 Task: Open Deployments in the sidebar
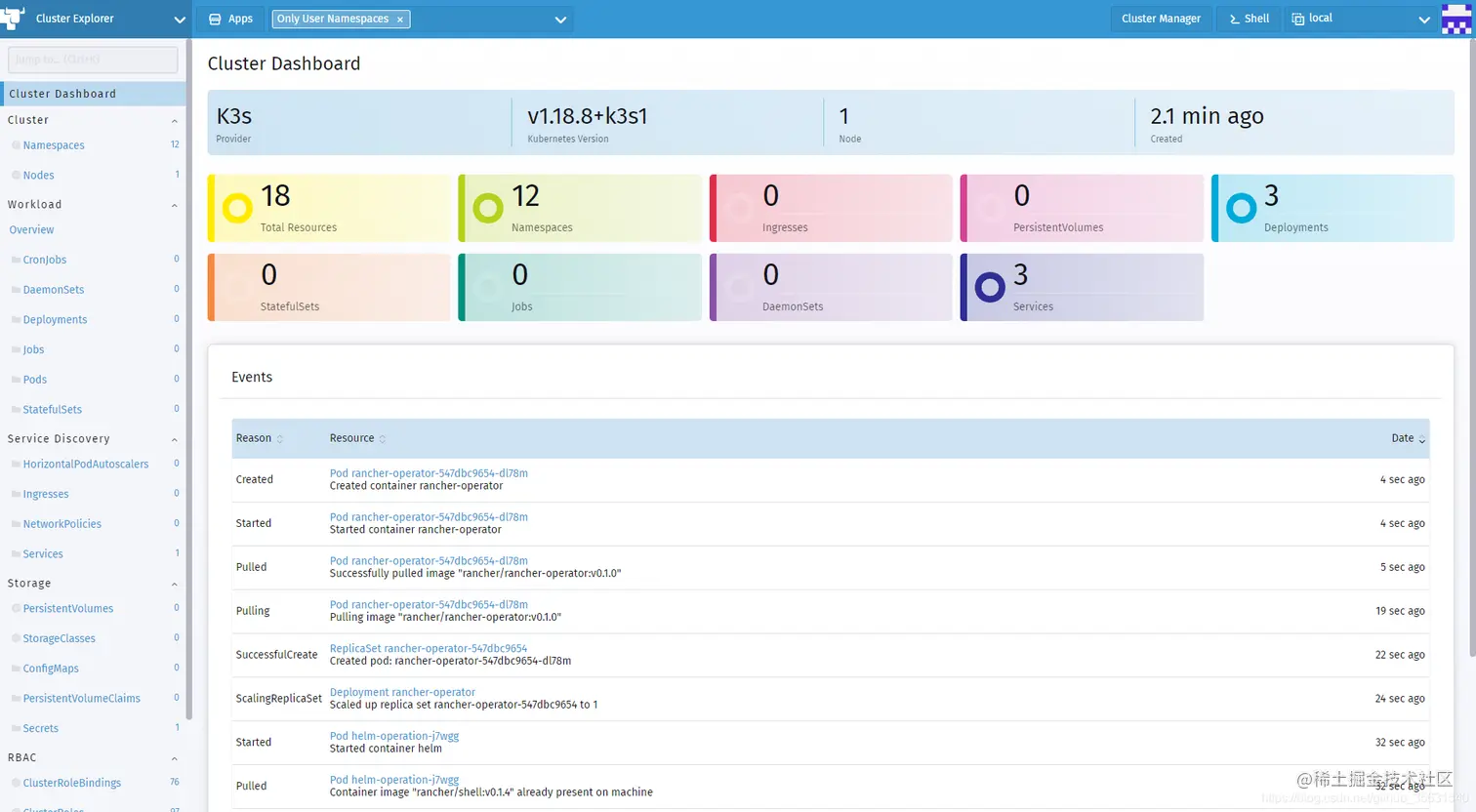tap(55, 320)
